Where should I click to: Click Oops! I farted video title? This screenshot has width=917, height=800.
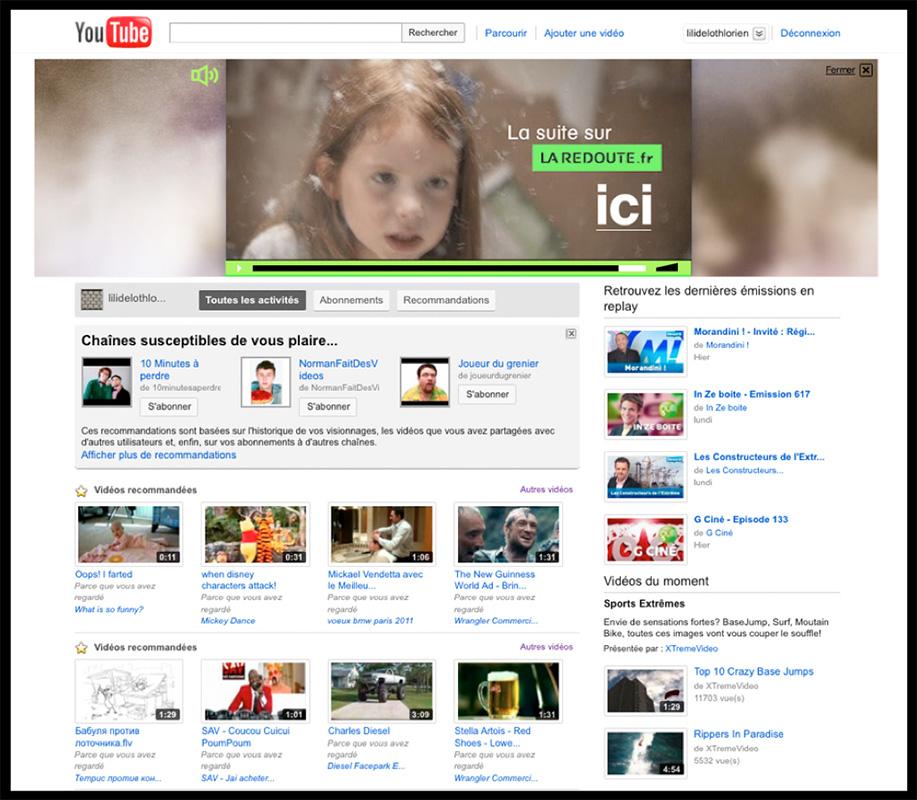pos(104,574)
